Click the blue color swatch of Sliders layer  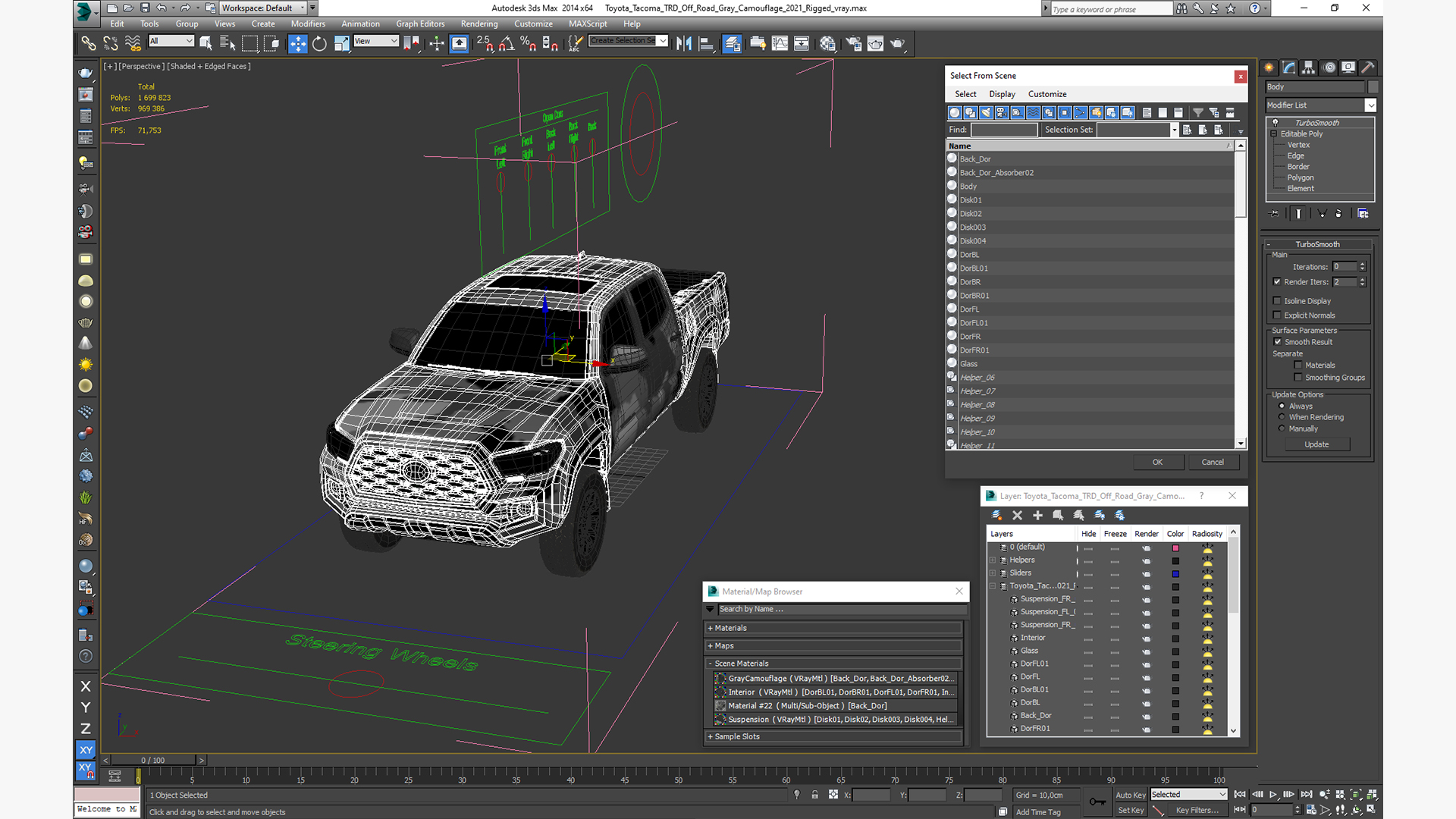pyautogui.click(x=1175, y=574)
